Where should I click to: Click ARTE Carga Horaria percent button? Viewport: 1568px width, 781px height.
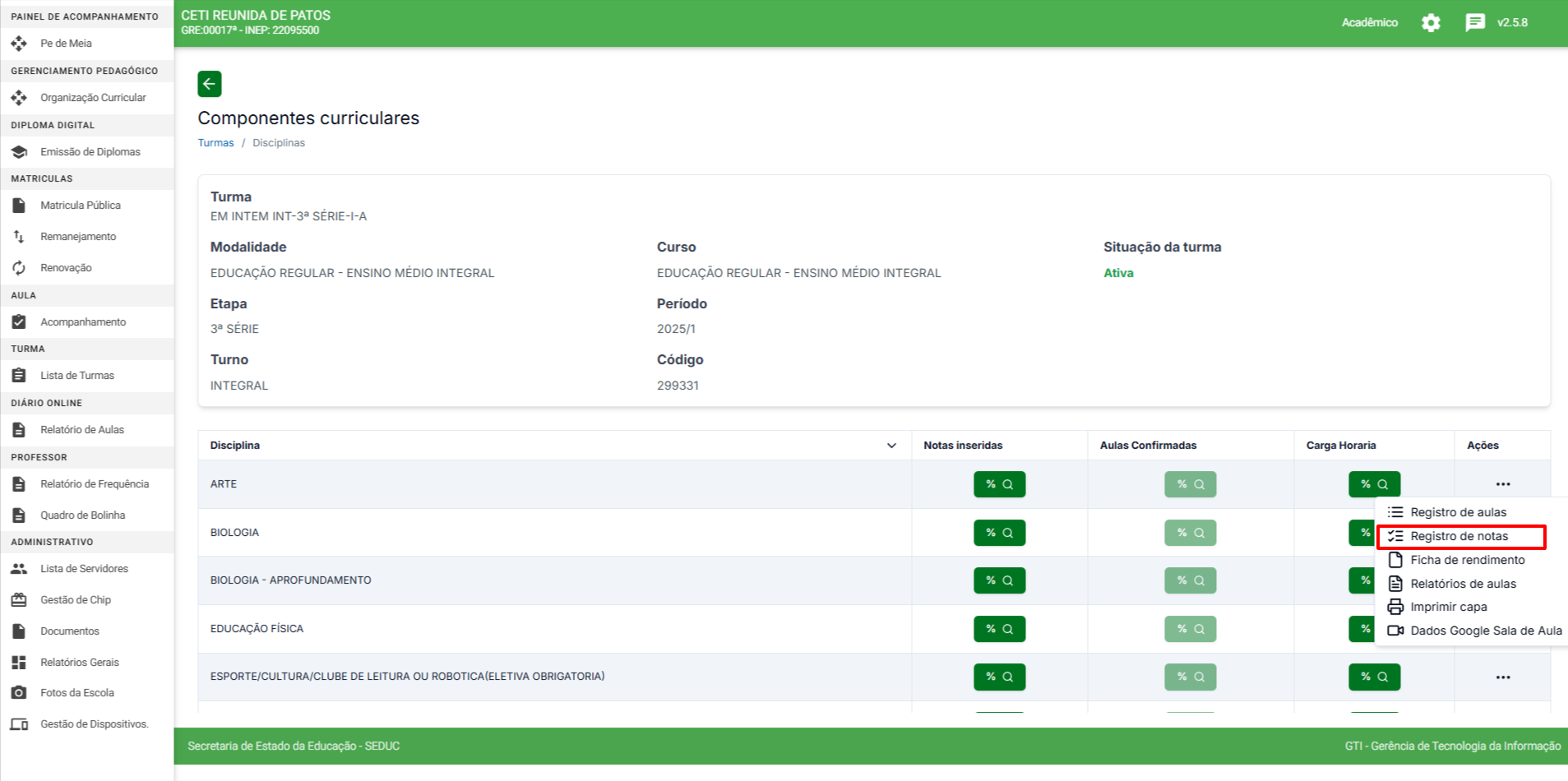(x=1374, y=484)
